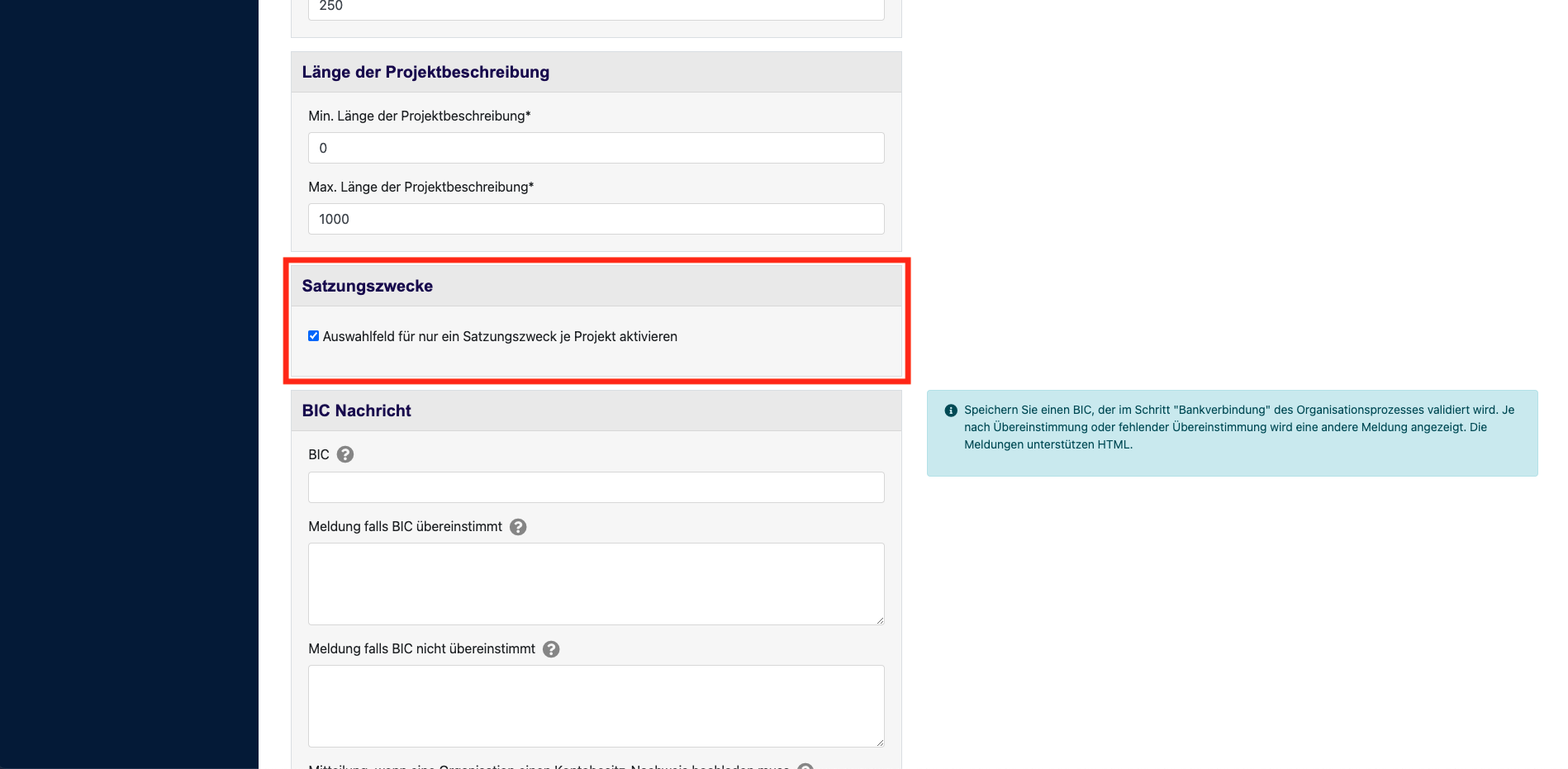Grab resize handle of BIC mismatch message textarea
This screenshot has height=769, width=1568.
tap(880, 743)
